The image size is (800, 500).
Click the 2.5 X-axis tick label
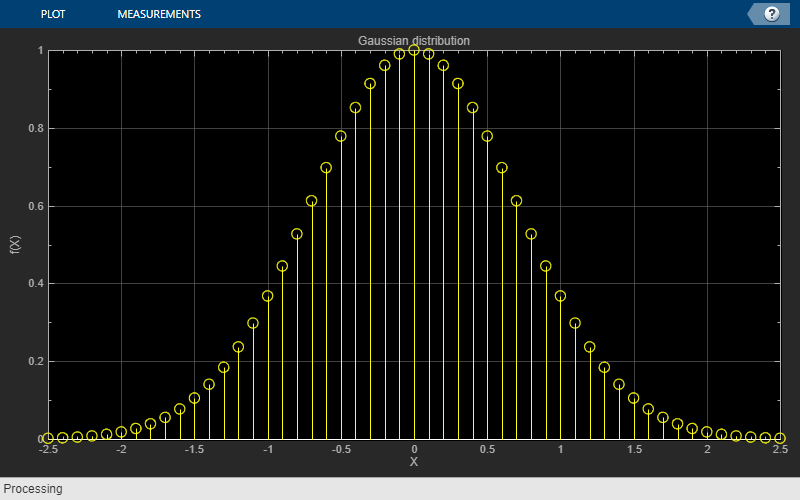(780, 449)
